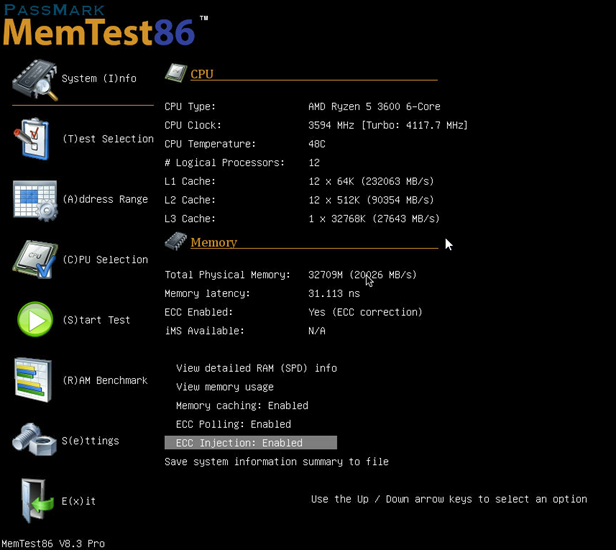Click the PassMark MemTest86 logo

105,25
